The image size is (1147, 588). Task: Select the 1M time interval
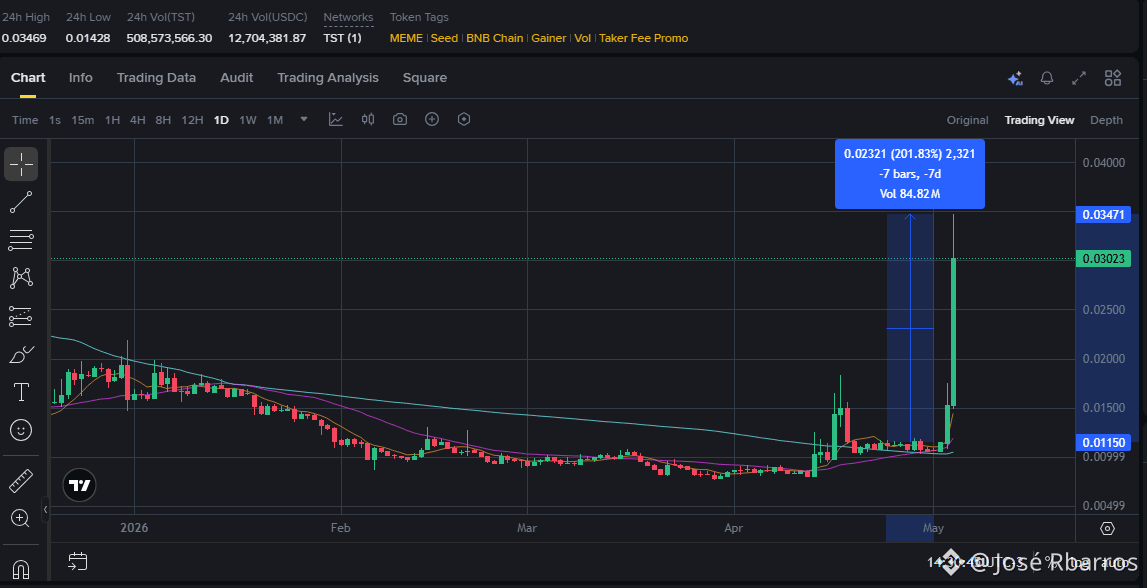(x=275, y=120)
